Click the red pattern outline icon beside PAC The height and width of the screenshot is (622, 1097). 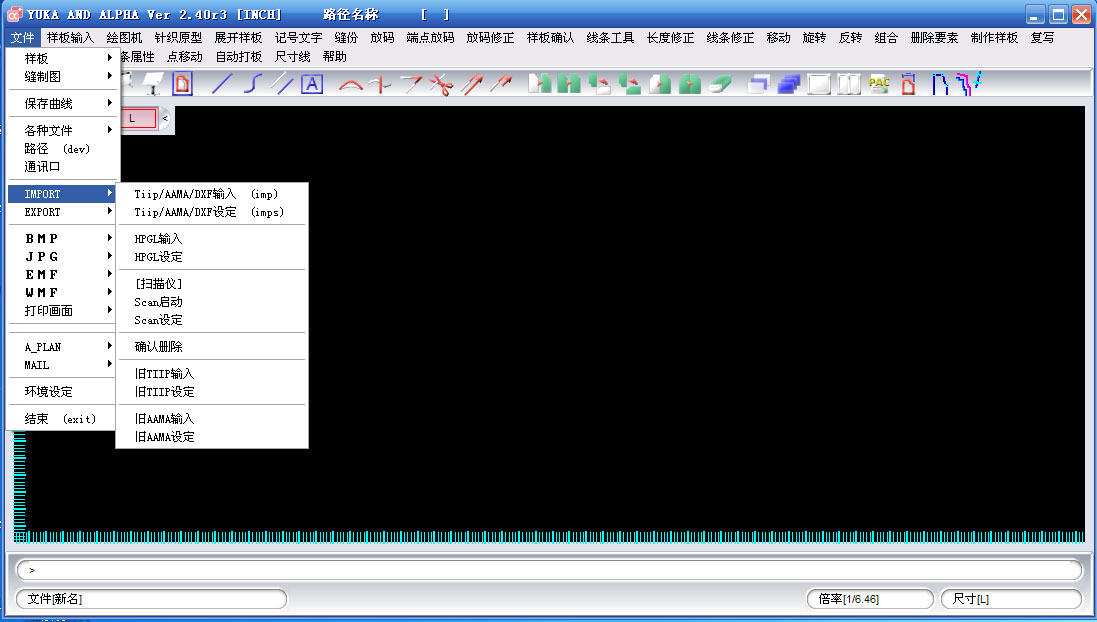[x=909, y=84]
